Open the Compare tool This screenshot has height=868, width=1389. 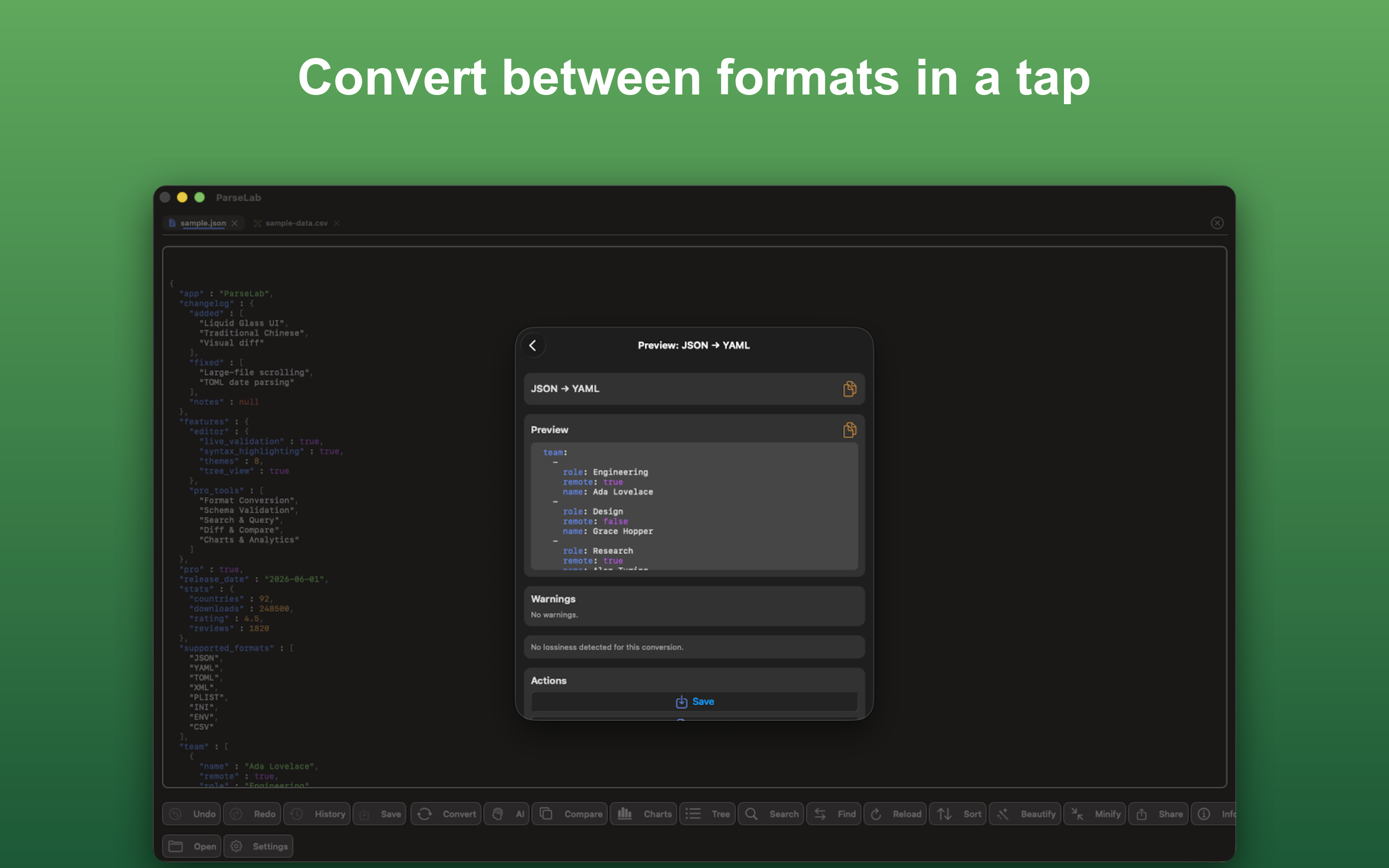point(570,814)
